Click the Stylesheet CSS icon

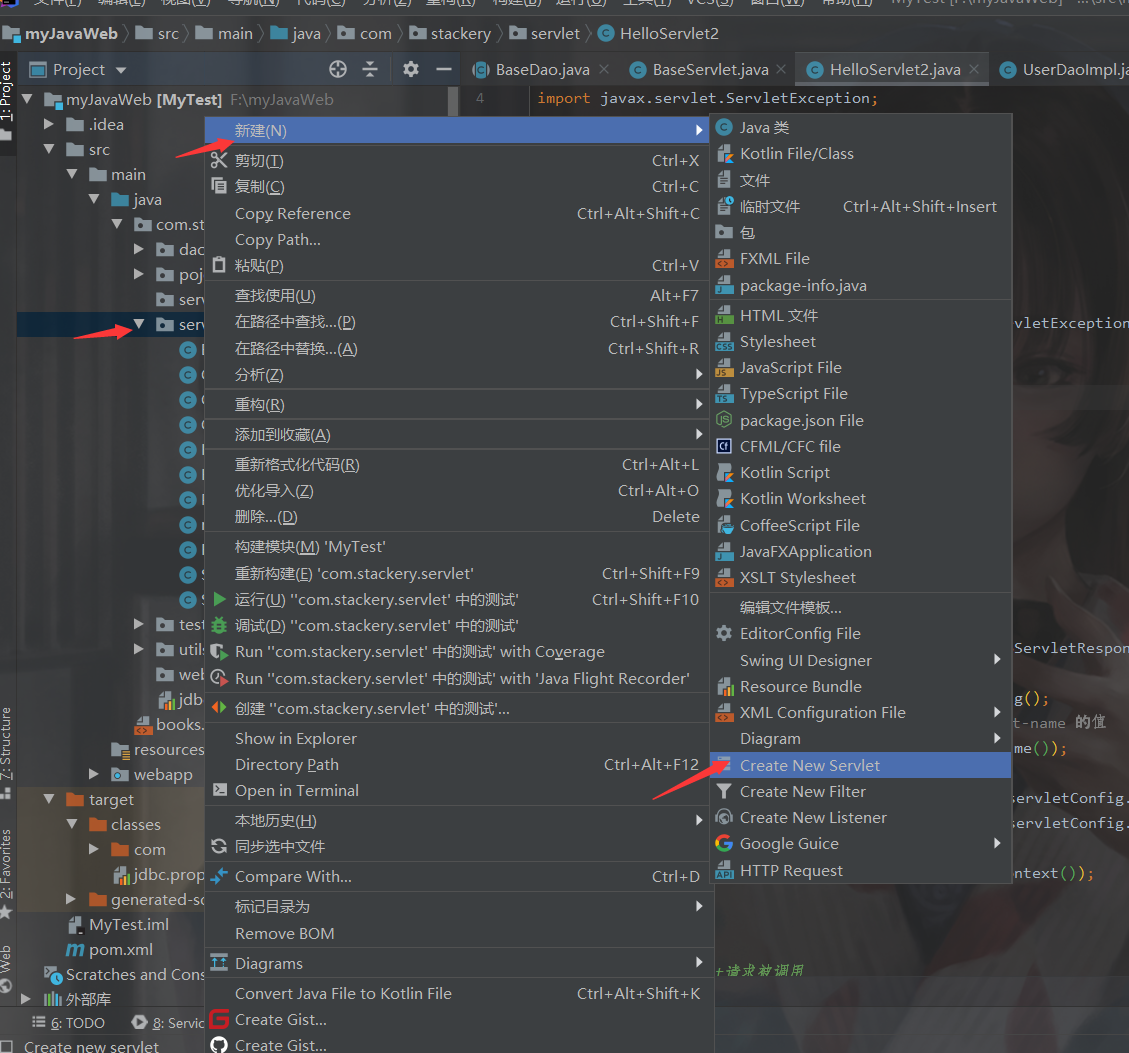click(x=724, y=341)
